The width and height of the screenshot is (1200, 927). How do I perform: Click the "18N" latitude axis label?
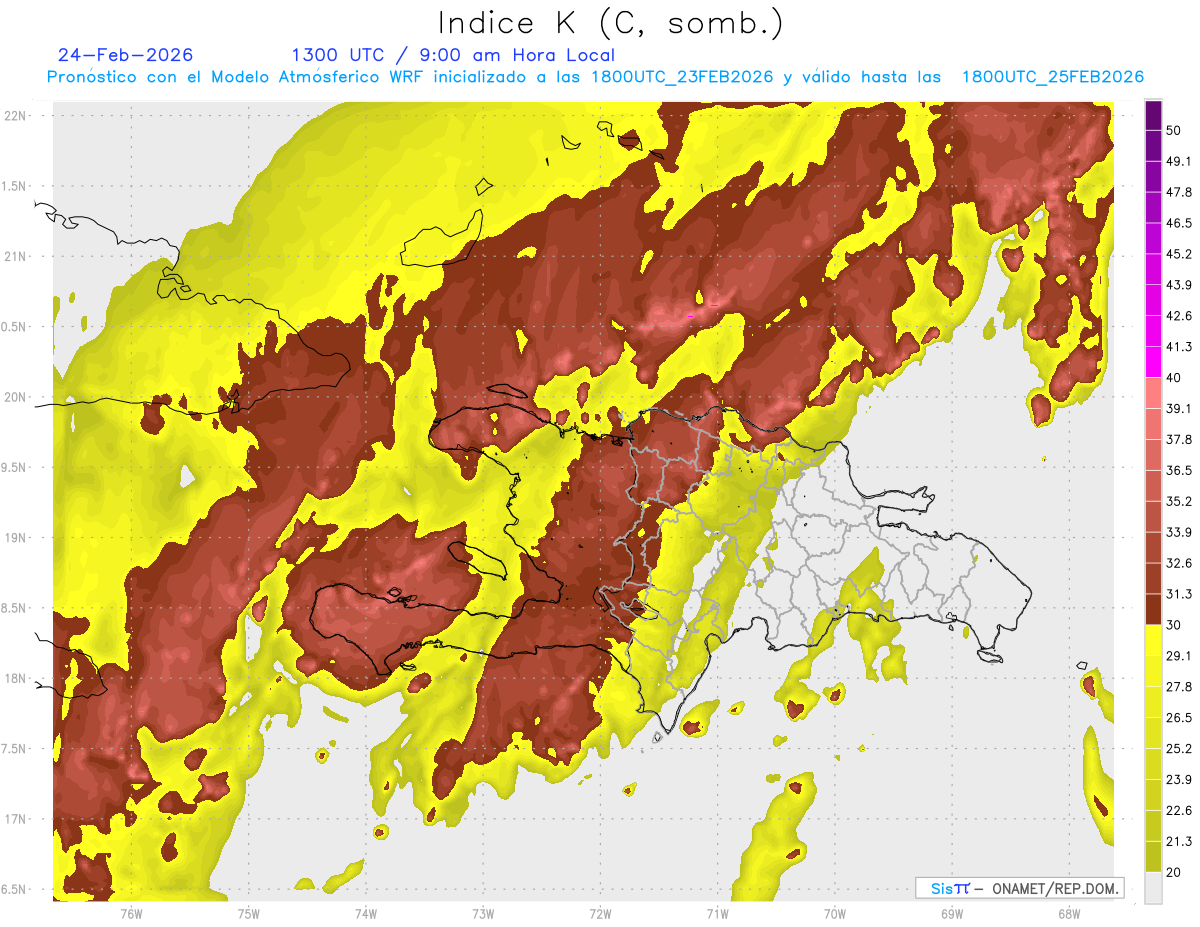(x=15, y=678)
